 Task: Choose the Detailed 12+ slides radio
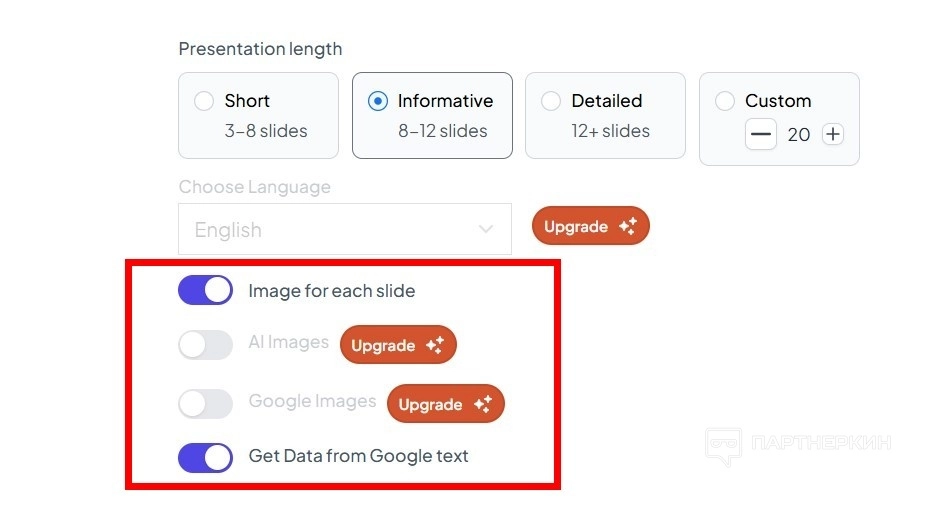click(551, 101)
